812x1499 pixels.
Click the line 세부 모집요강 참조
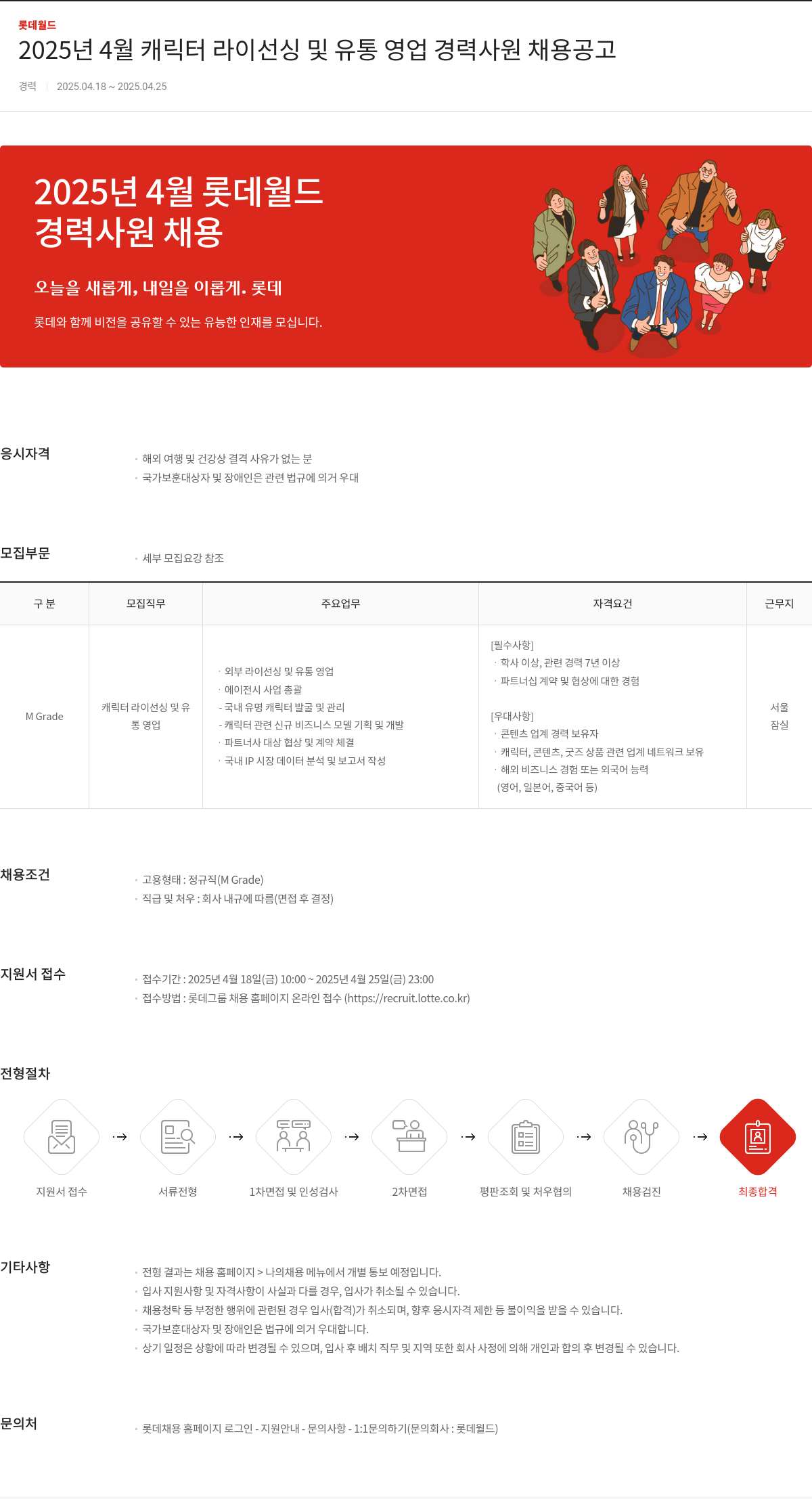[183, 558]
